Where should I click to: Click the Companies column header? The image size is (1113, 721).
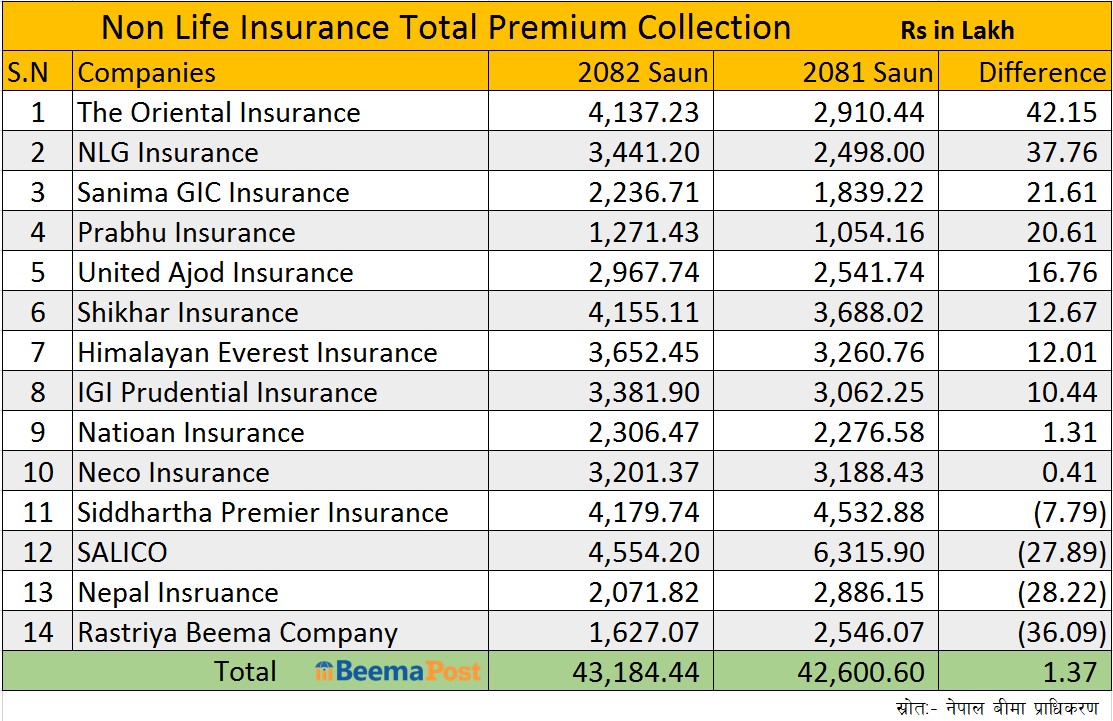[147, 73]
